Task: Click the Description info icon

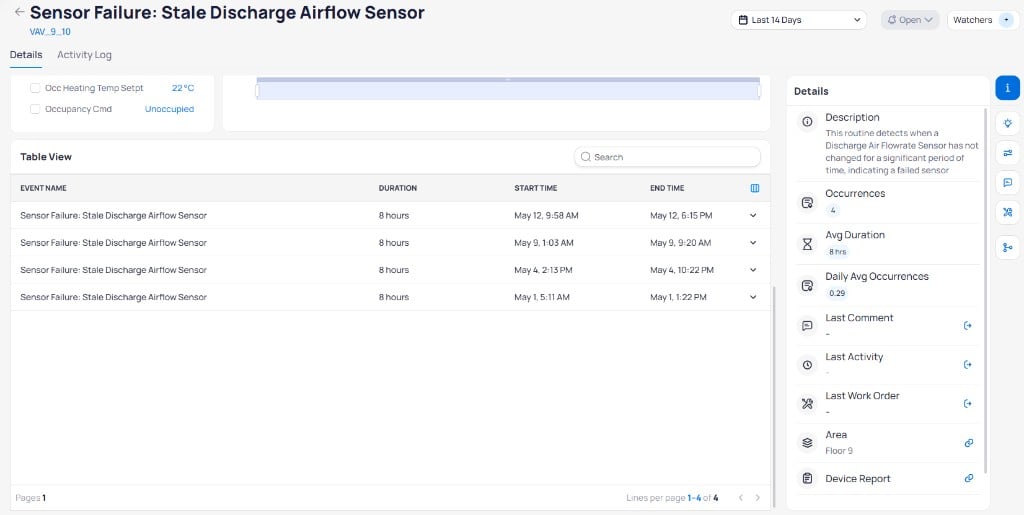Action: [x=807, y=121]
